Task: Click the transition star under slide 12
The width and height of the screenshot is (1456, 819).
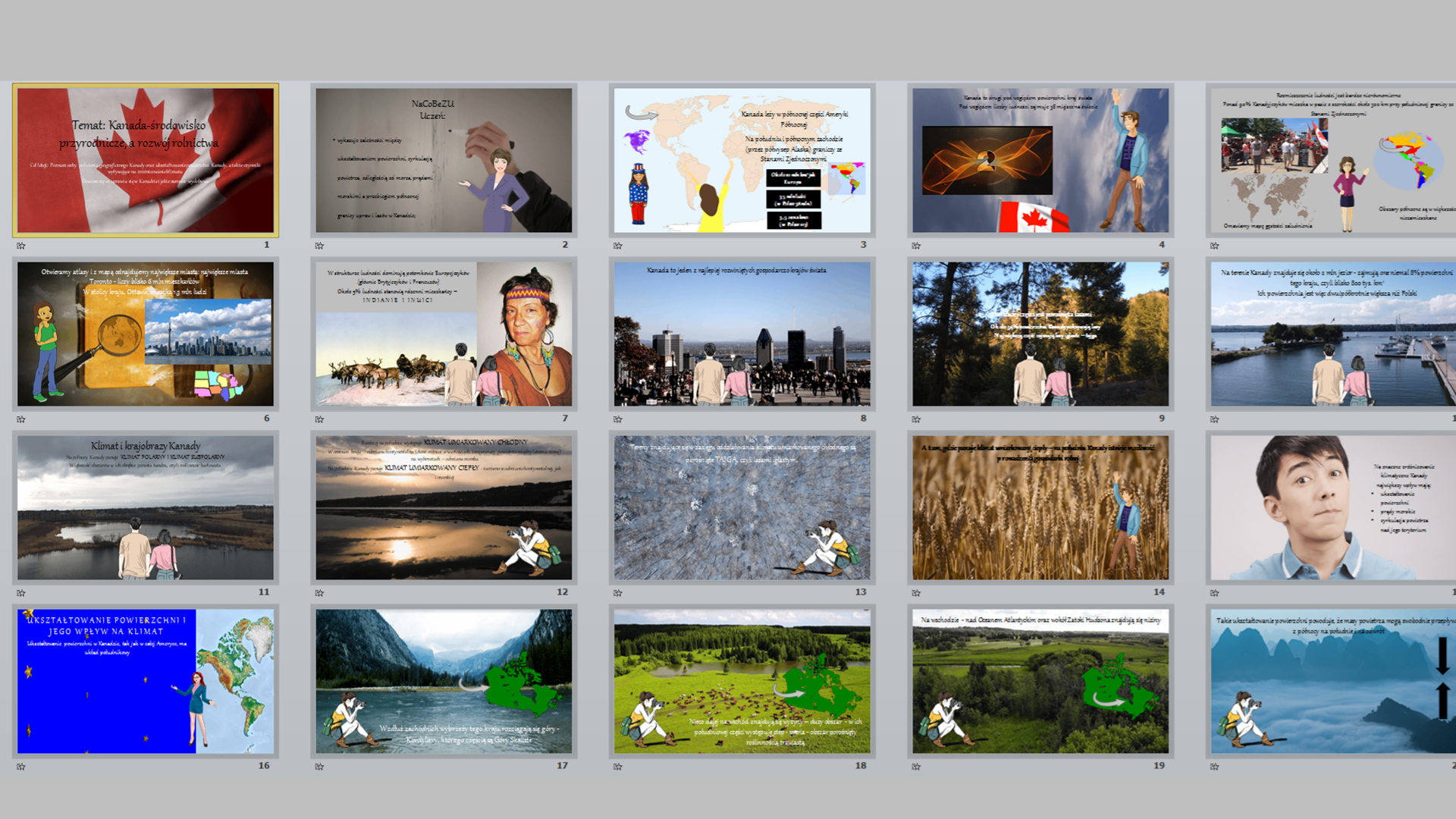Action: (319, 593)
